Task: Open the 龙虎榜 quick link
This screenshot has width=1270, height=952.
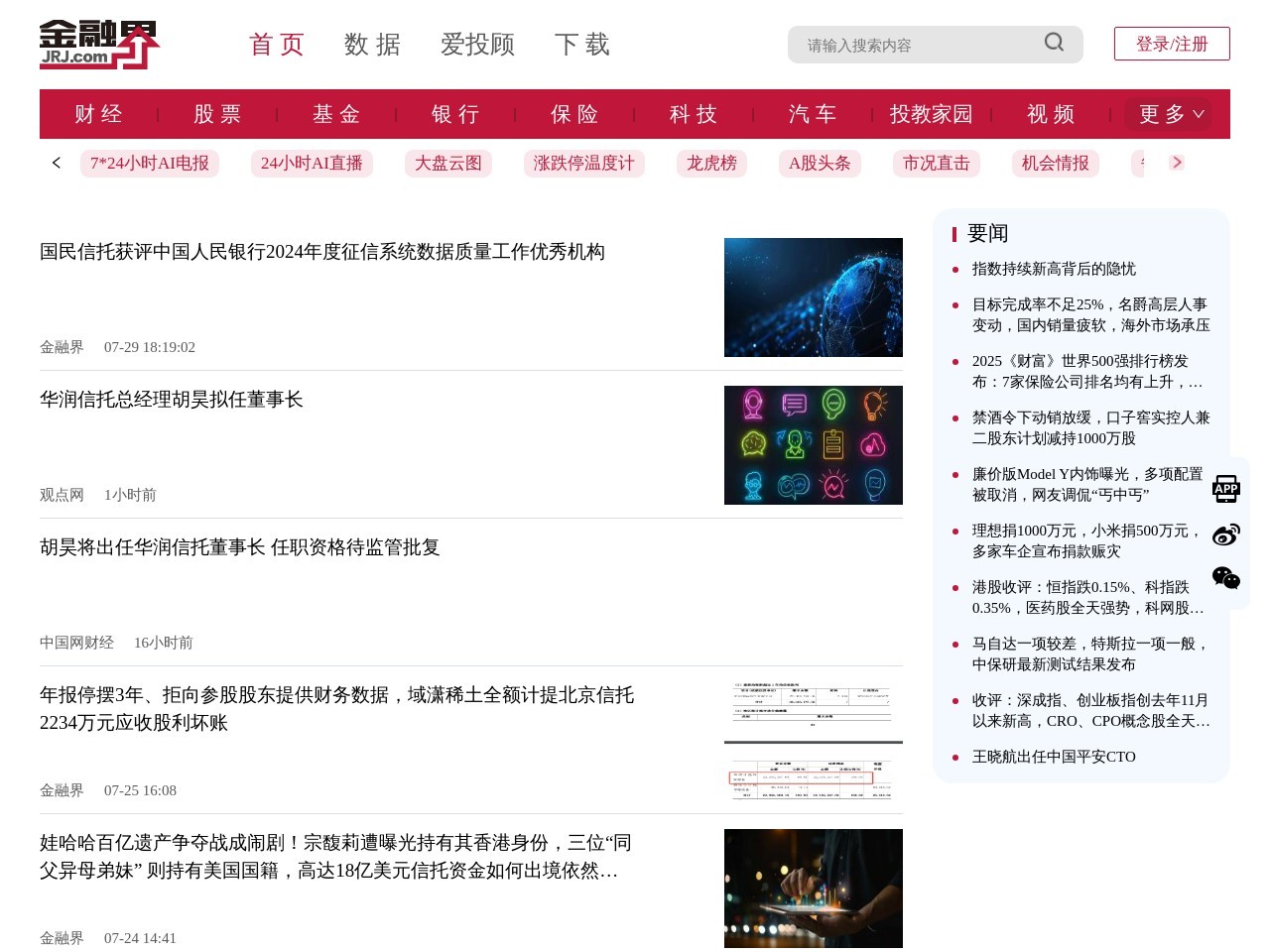Action: pyautogui.click(x=711, y=163)
